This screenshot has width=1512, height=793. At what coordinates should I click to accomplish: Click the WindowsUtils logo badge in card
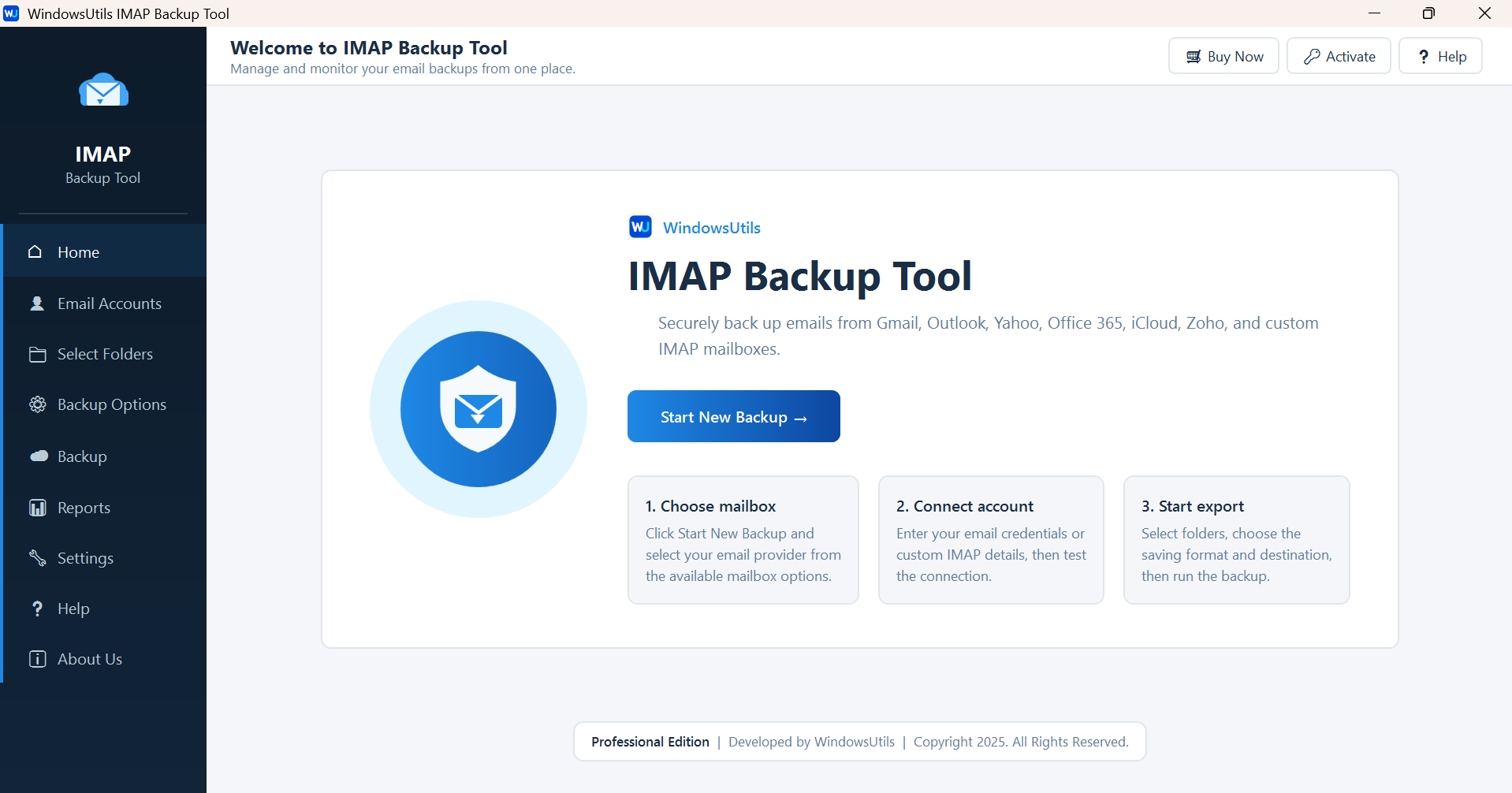[x=640, y=227]
